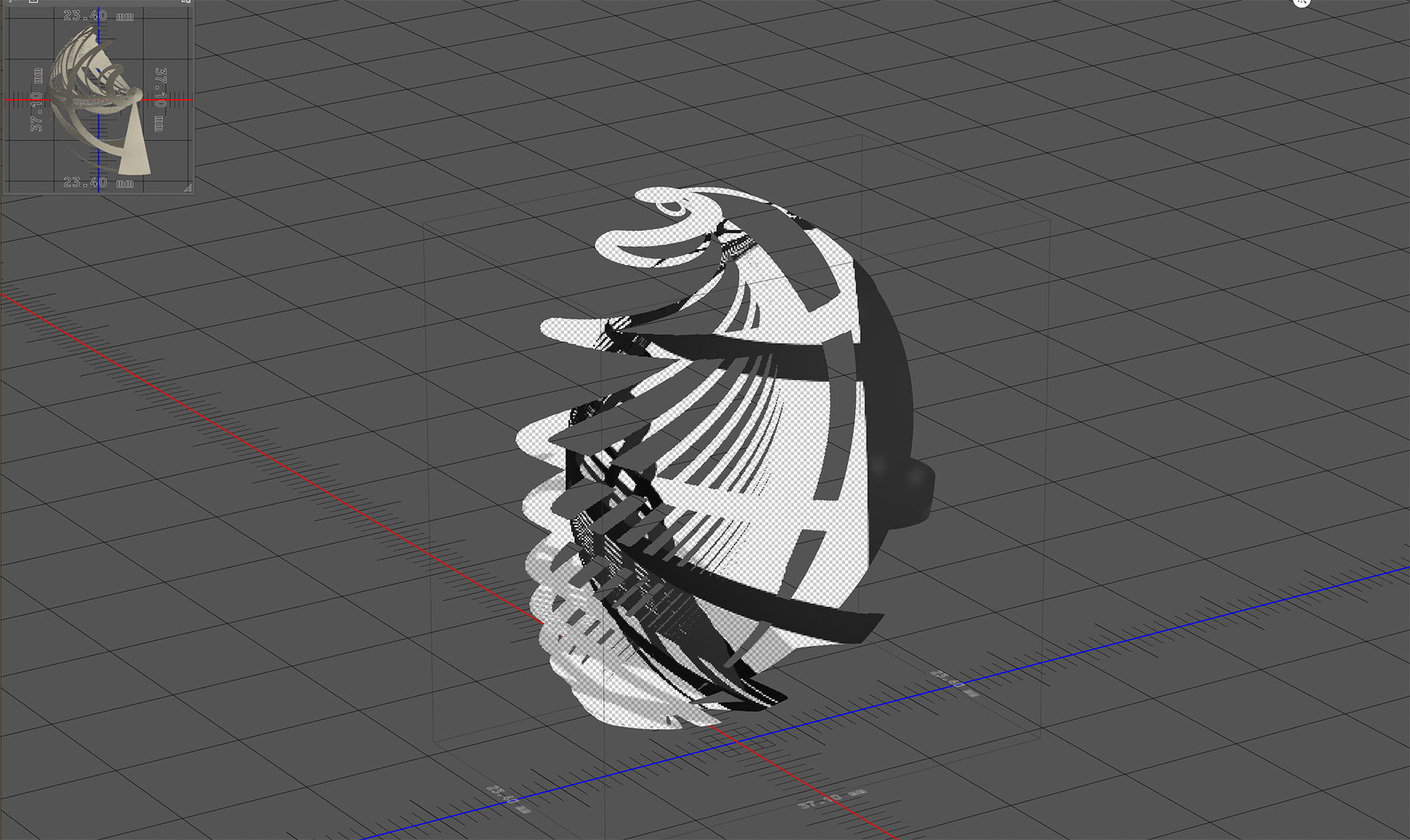Click the 23.40 mm label above the preview model
This screenshot has height=840, width=1410.
tap(98, 15)
